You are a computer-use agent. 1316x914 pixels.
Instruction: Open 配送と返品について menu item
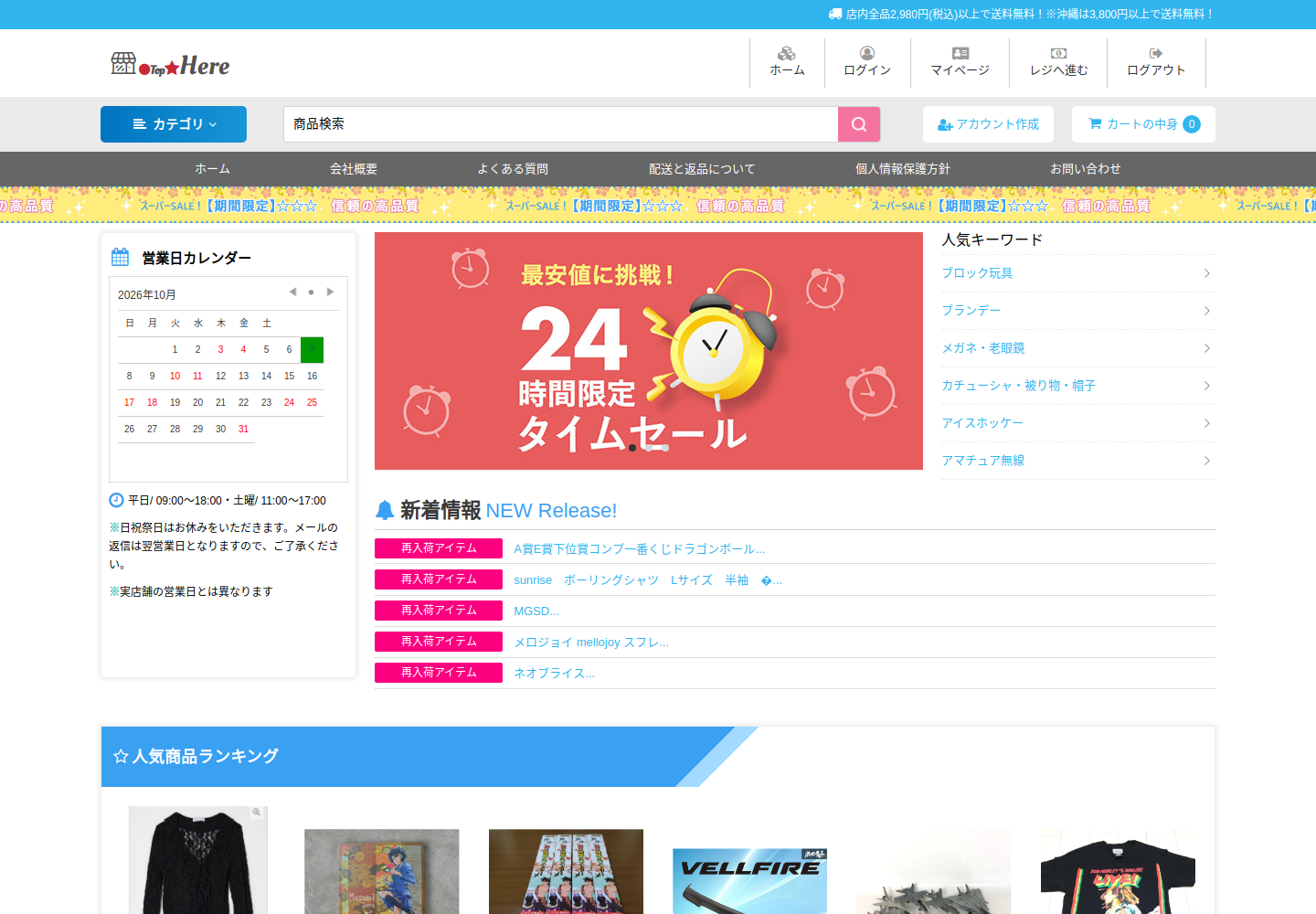tap(702, 169)
